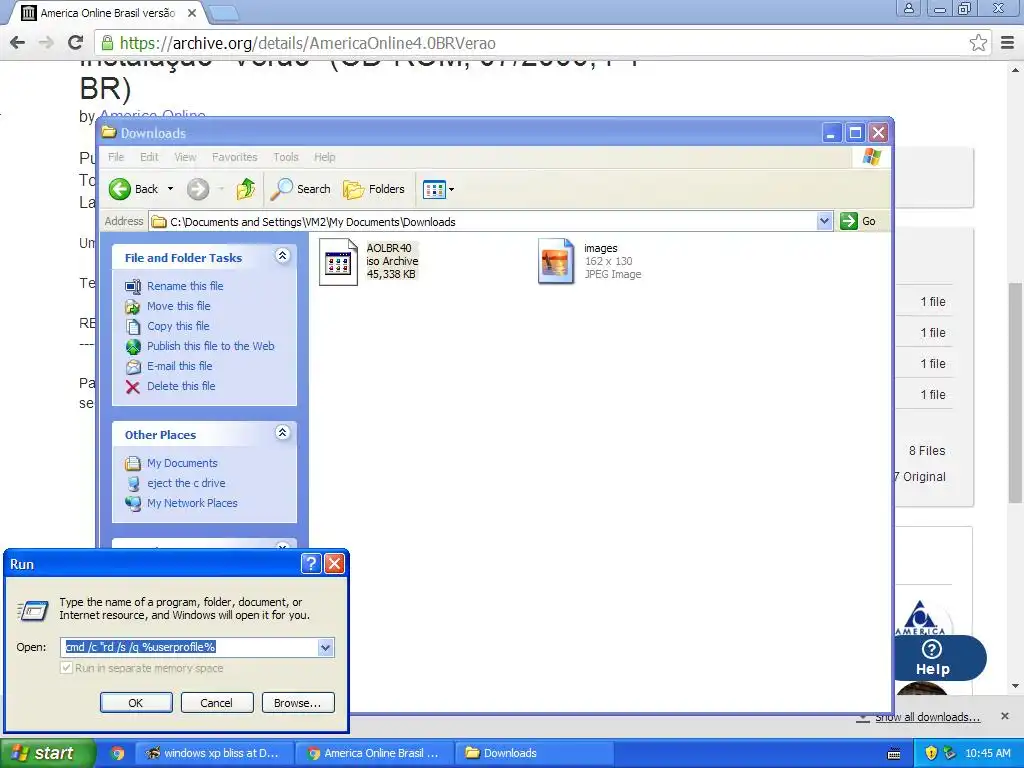Toggle the Folders pane button
1024x768 pixels.
374,189
